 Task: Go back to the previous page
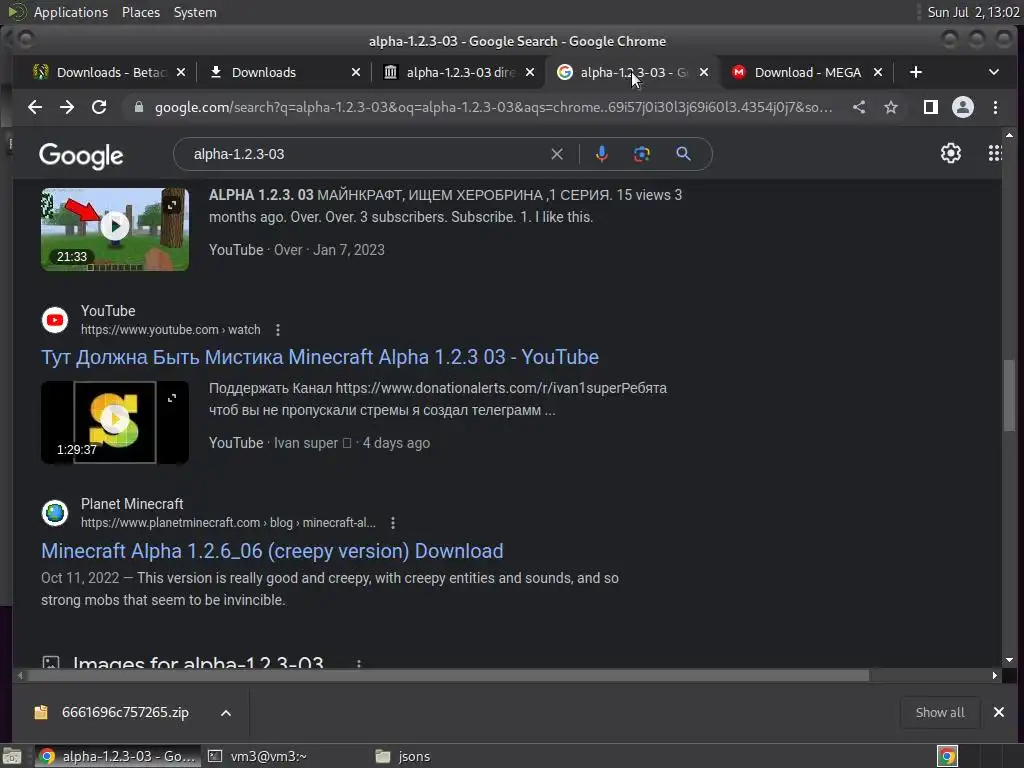35,107
